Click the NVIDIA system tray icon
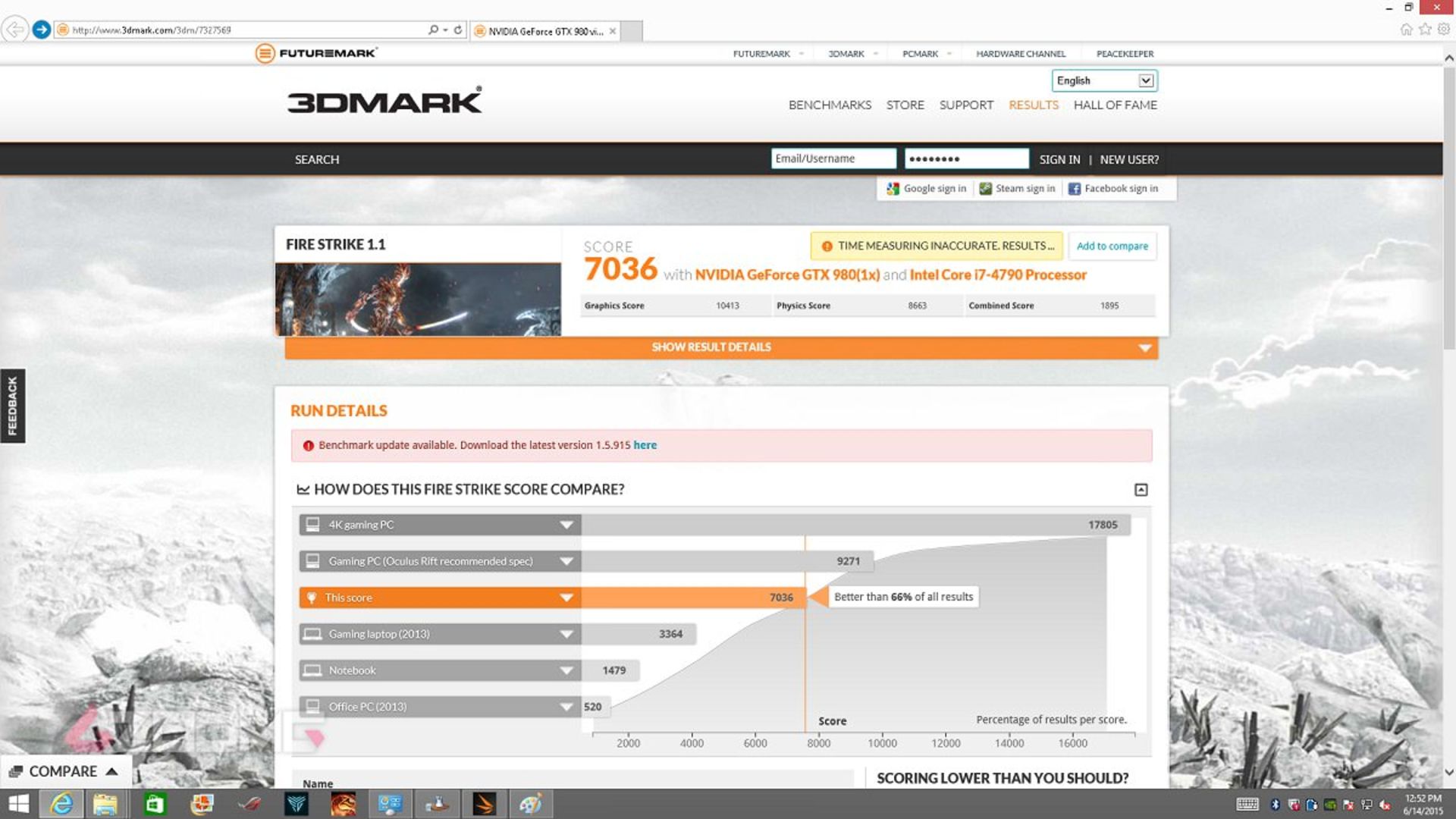 pos(1330,805)
